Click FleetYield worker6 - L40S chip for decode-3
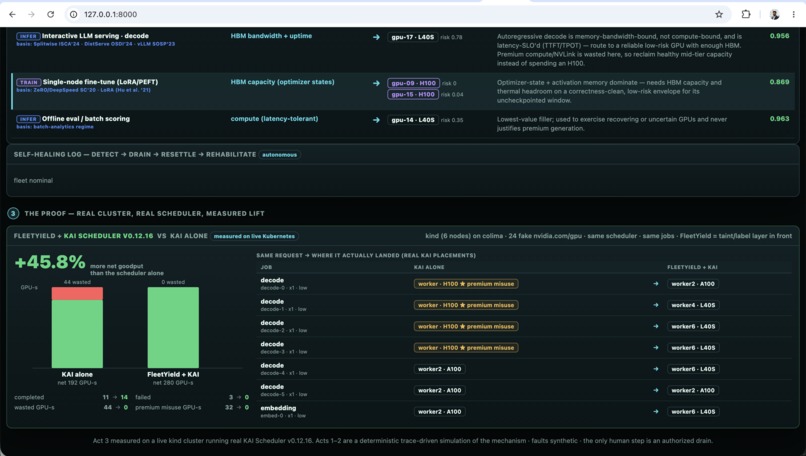Viewport: 806px width, 456px height. [x=693, y=348]
